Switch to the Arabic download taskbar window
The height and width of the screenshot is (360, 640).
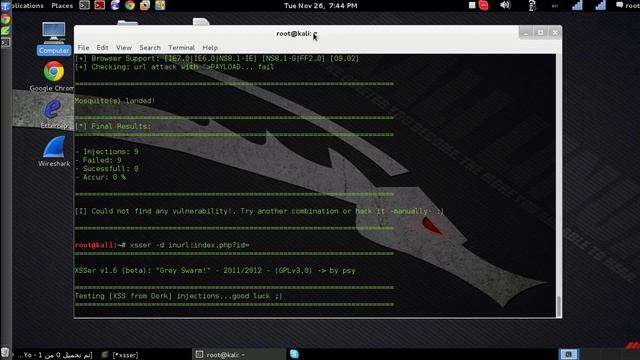pyautogui.click(x=55, y=355)
